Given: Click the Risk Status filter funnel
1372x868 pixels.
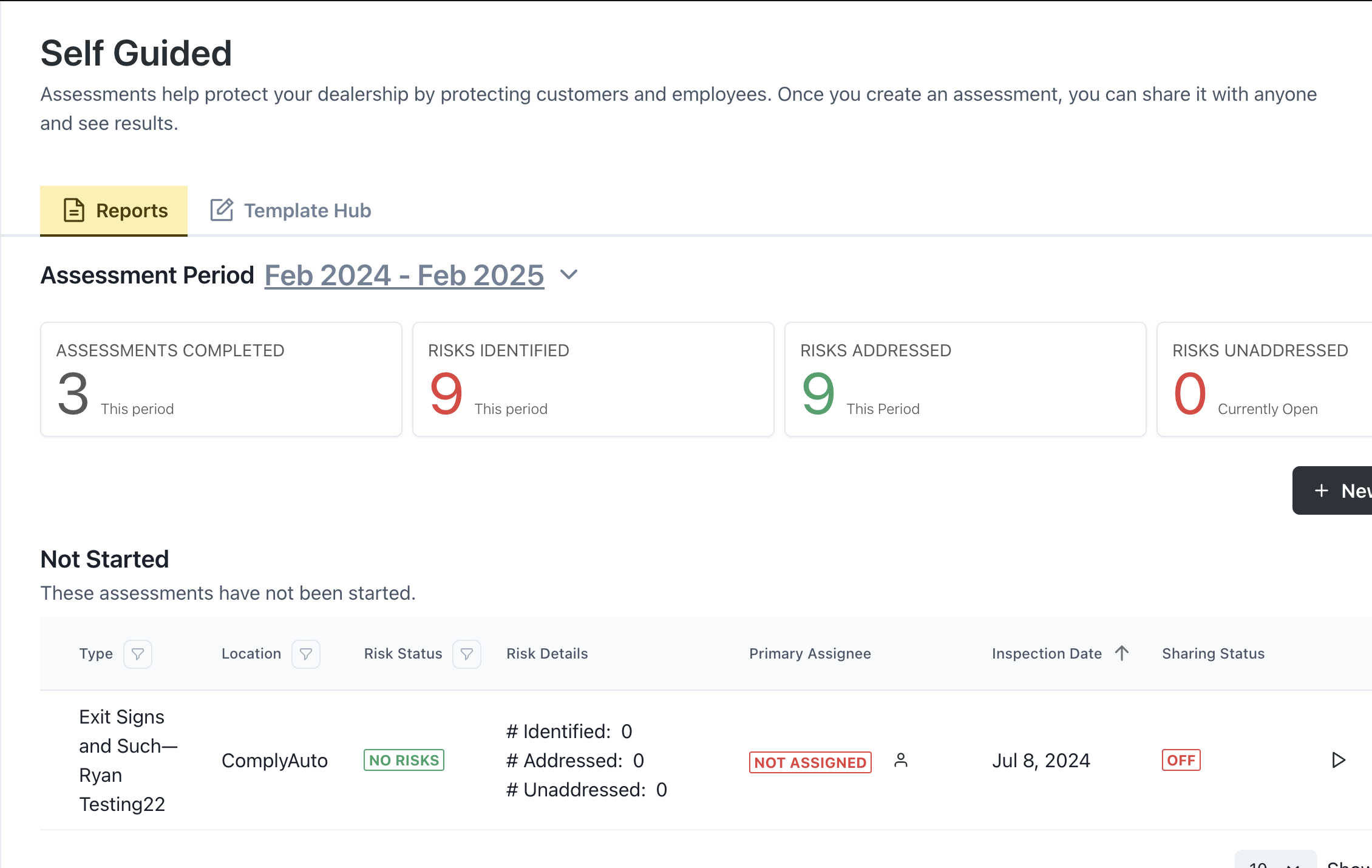Looking at the screenshot, I should [467, 654].
